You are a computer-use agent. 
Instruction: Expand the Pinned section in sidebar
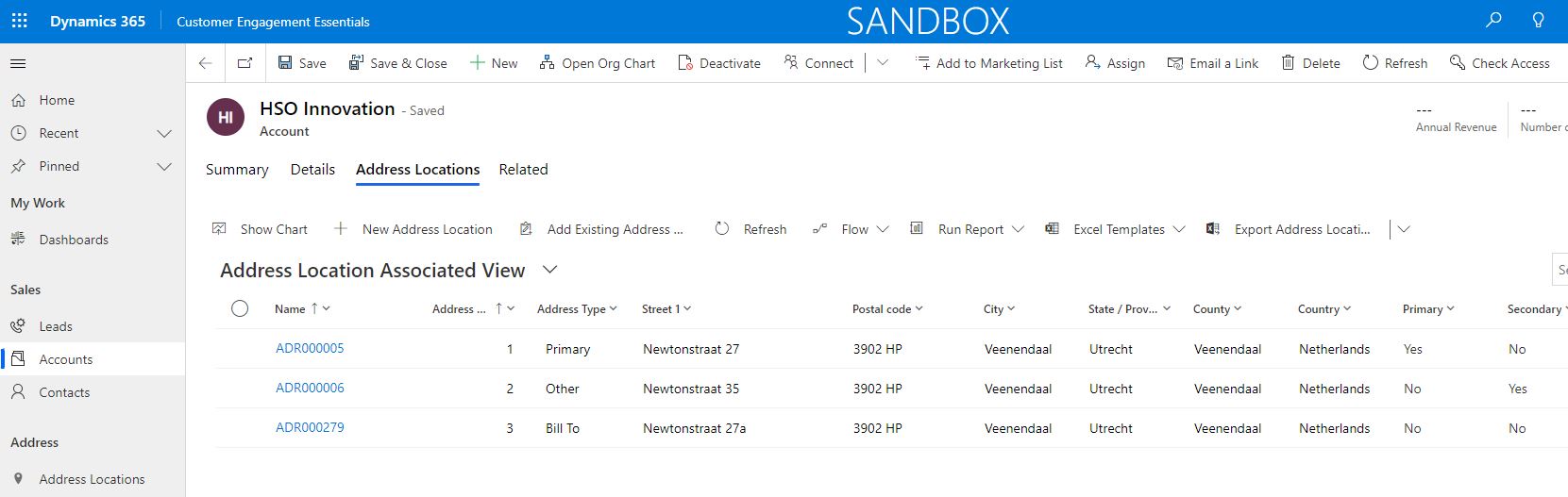(x=163, y=167)
